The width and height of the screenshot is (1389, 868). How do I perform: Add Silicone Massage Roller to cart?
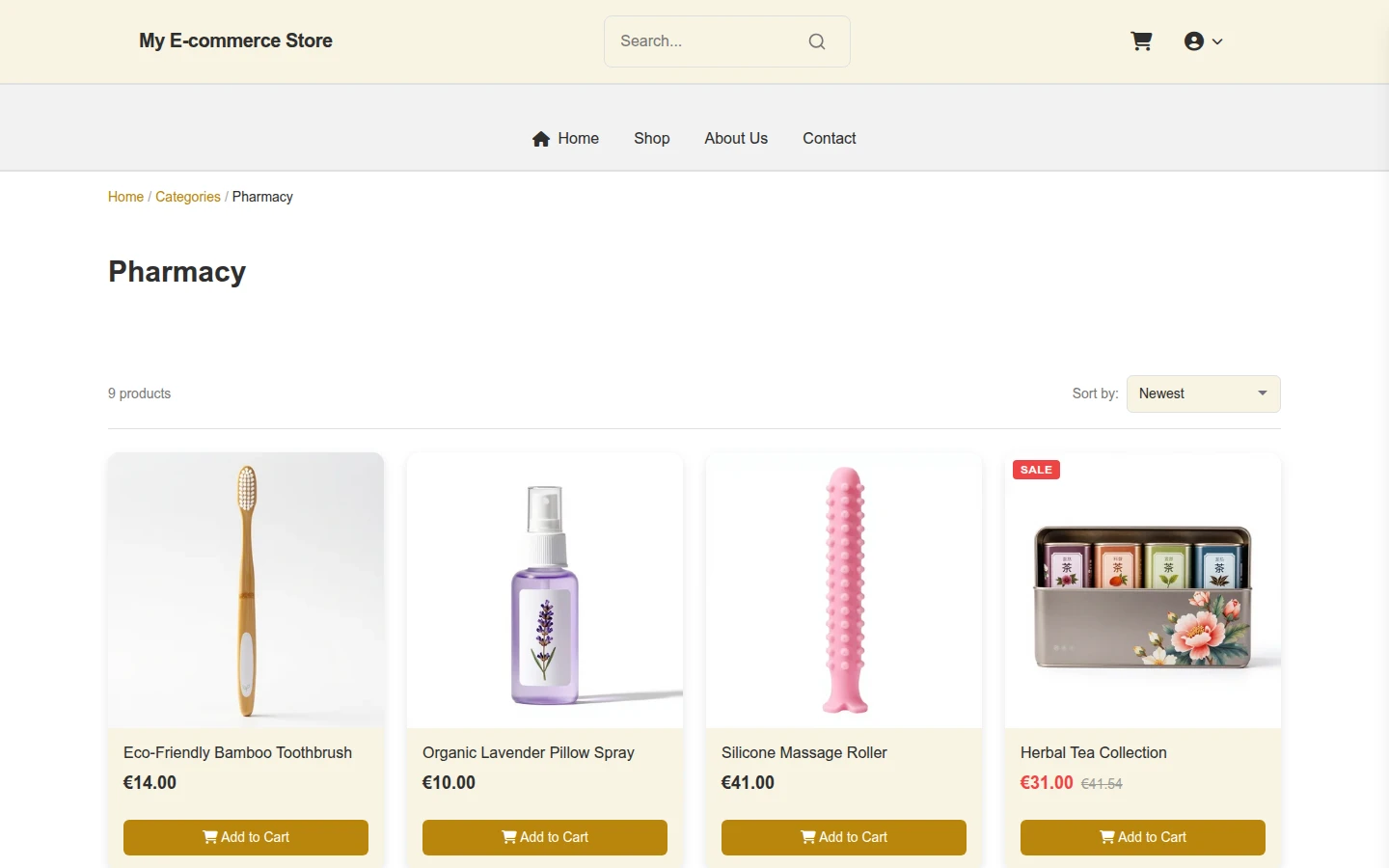click(844, 837)
